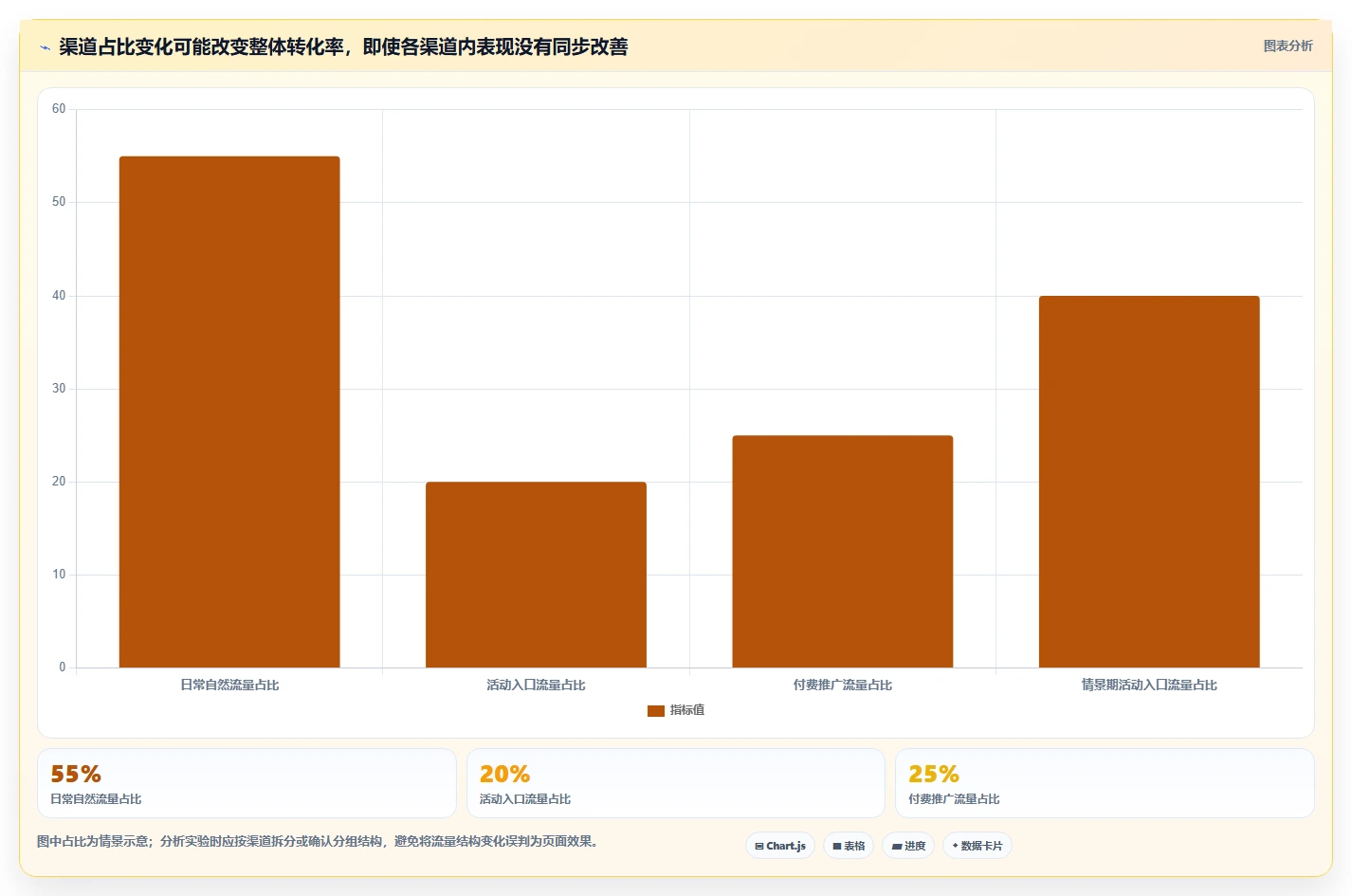Select the 活动入口流量占比 bar

(536, 575)
